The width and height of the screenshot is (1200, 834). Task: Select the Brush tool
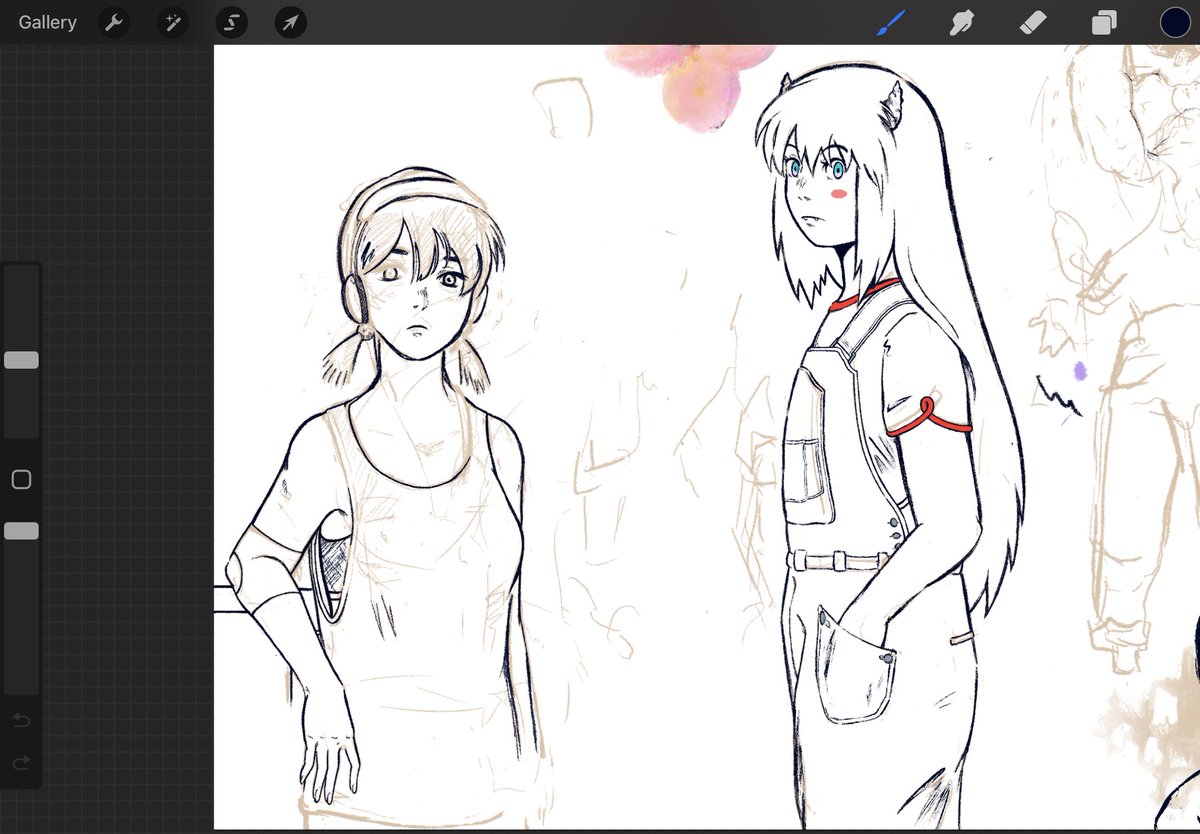[890, 22]
